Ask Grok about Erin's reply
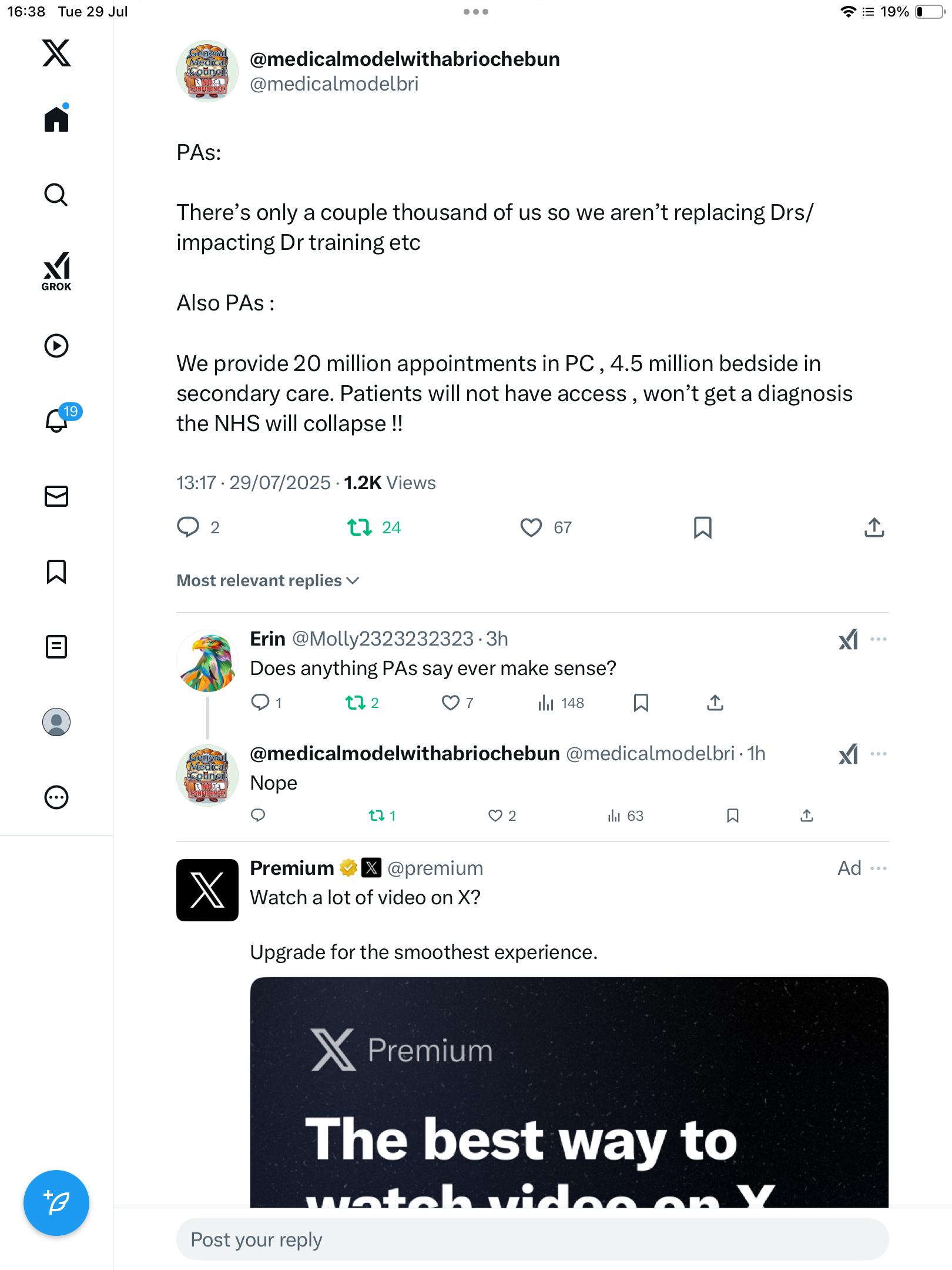The image size is (952, 1270). 848,639
